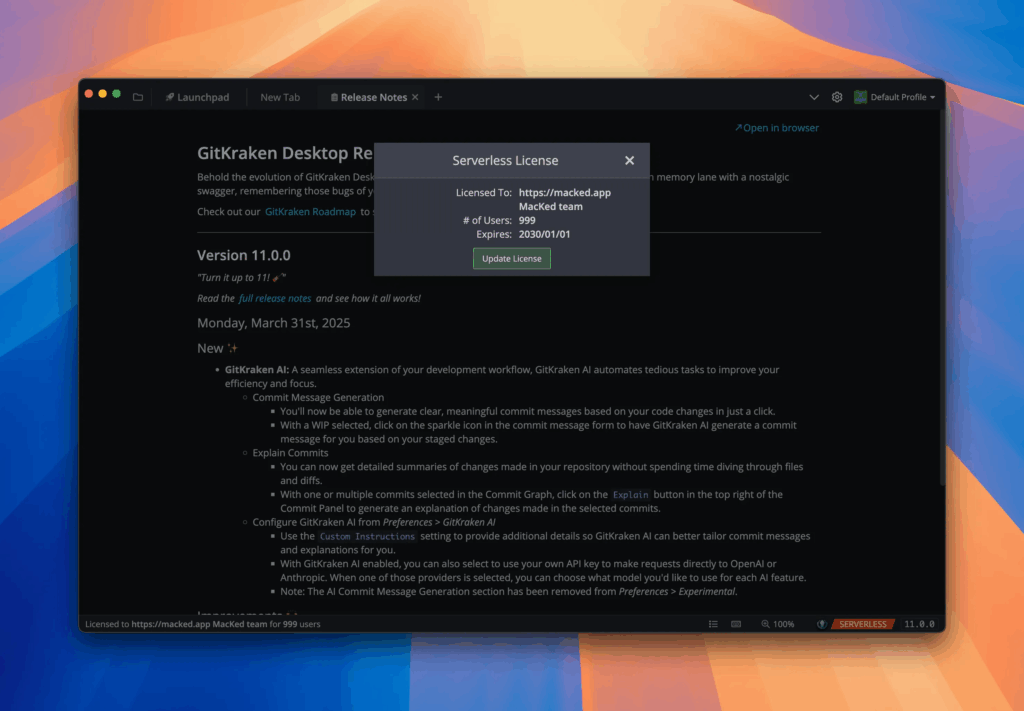Switch to the New Tab tab
The image size is (1024, 711).
[280, 97]
